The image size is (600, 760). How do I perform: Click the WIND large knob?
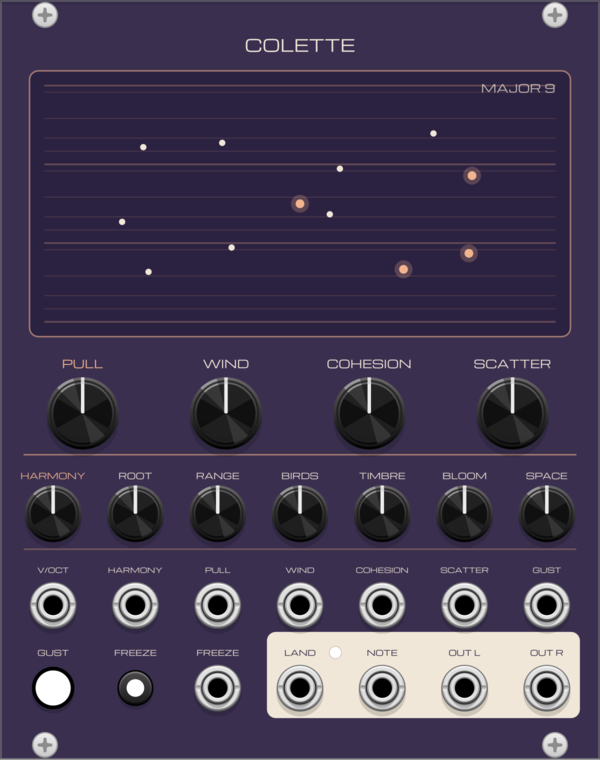click(226, 413)
